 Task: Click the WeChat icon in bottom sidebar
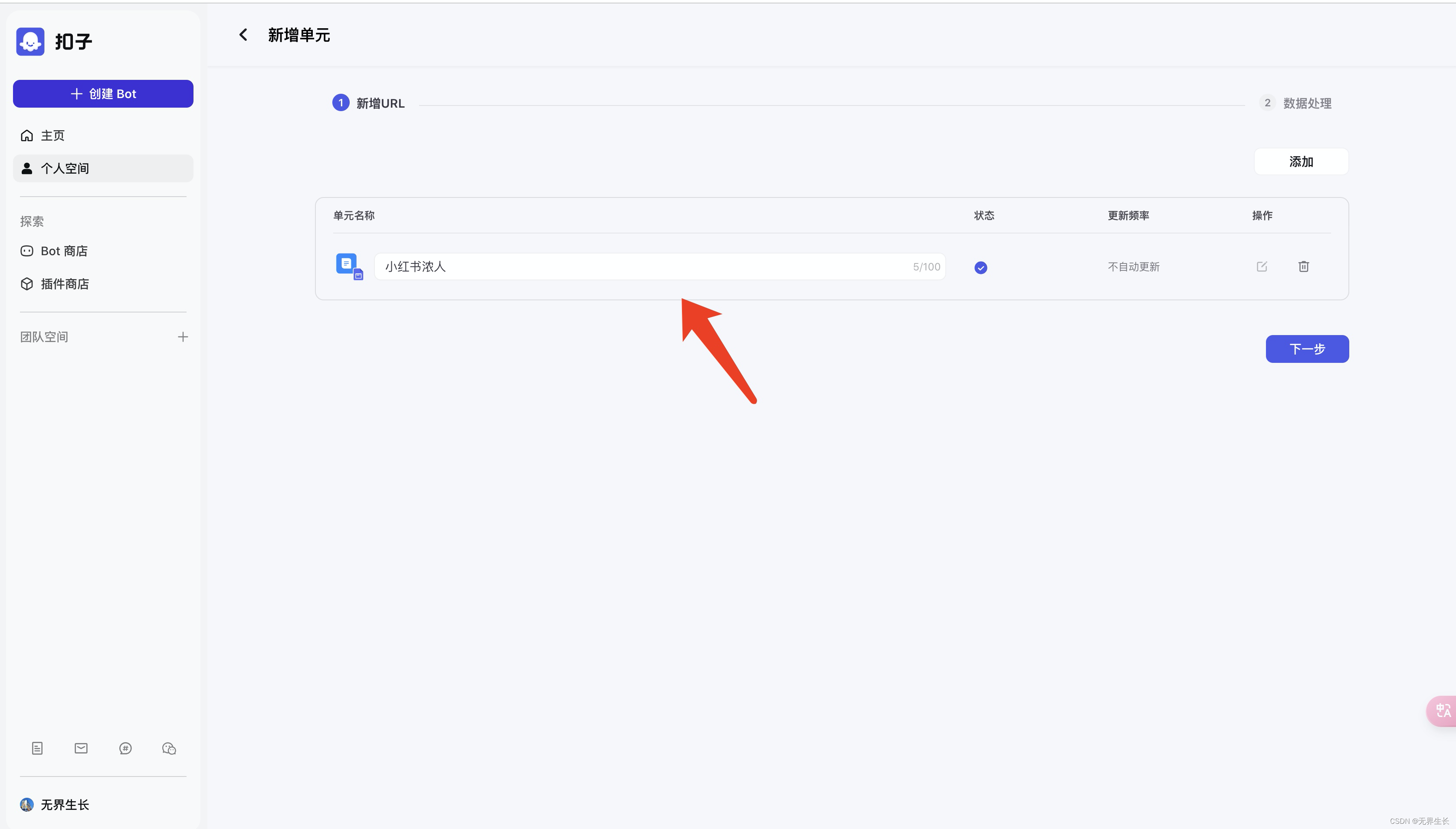(x=169, y=748)
